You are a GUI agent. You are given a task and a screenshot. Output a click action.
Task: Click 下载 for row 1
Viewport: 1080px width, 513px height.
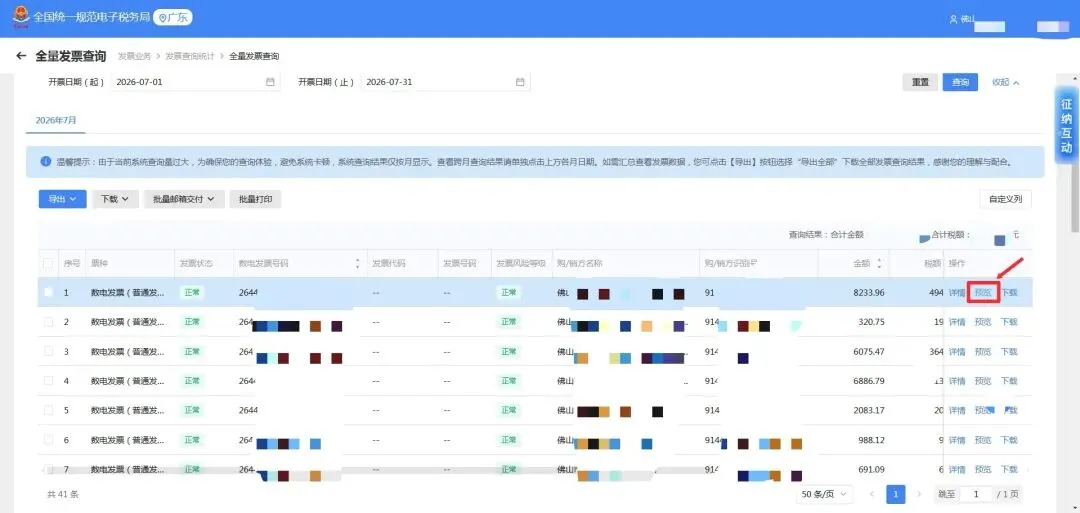1008,293
